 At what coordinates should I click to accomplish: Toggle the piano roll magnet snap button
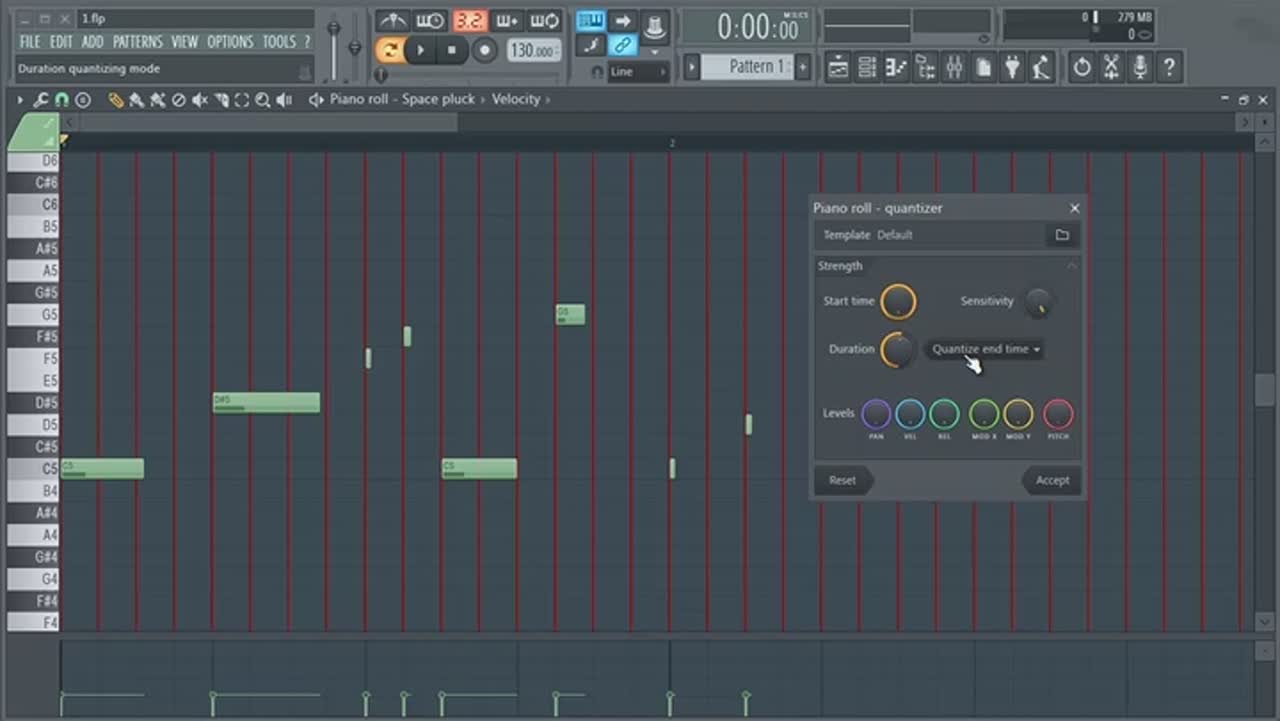click(61, 100)
